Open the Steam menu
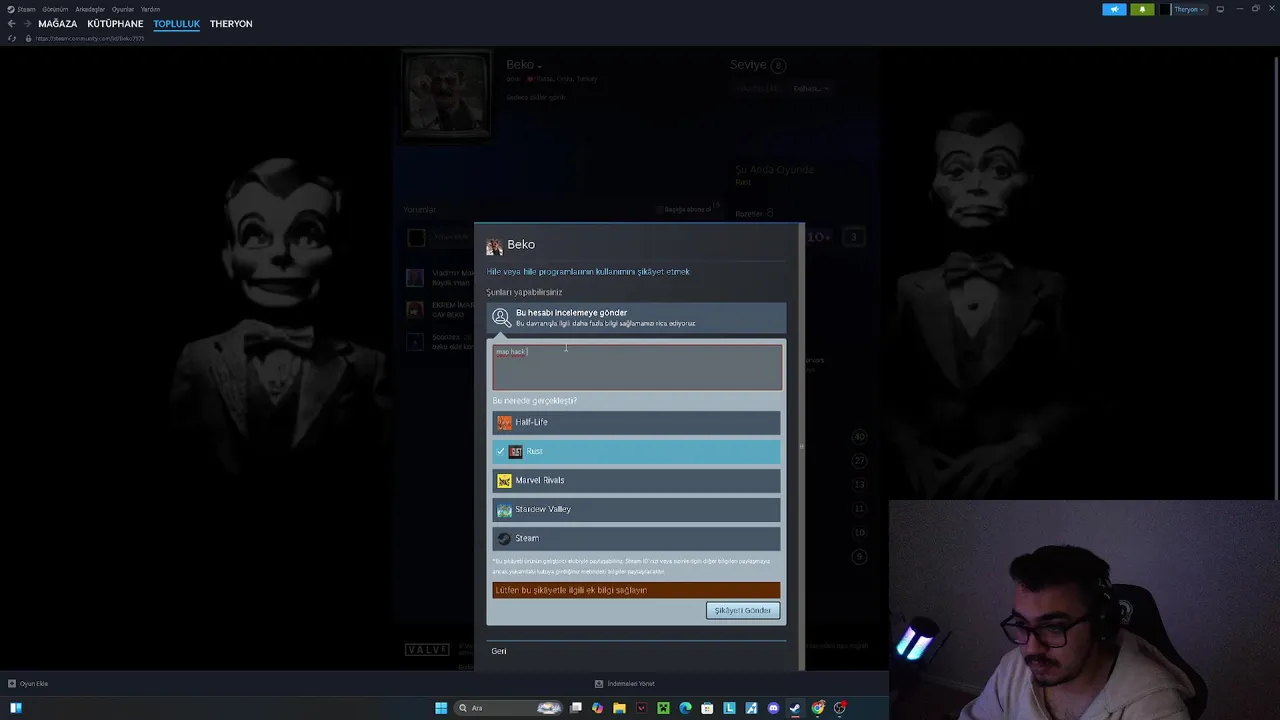This screenshot has height=720, width=1280. click(26, 9)
